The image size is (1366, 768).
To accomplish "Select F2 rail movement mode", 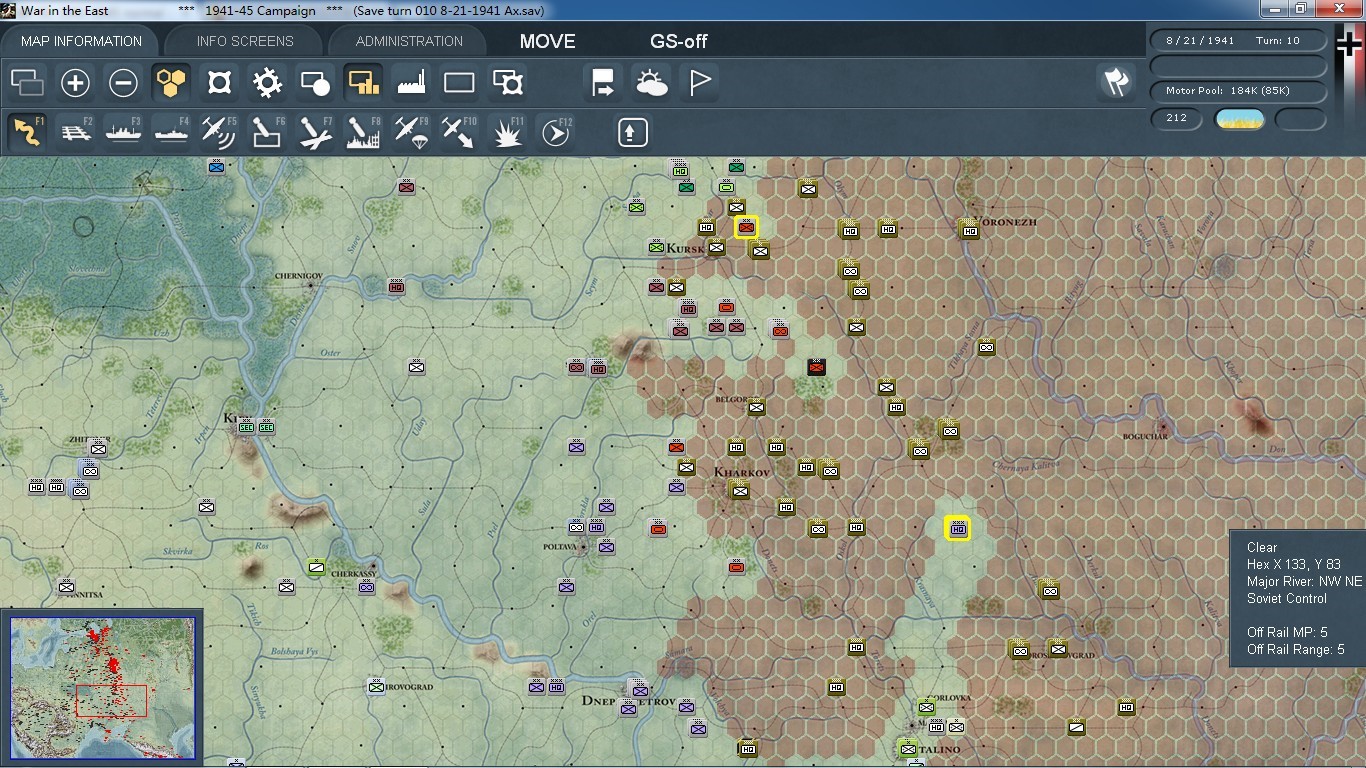I will point(75,131).
